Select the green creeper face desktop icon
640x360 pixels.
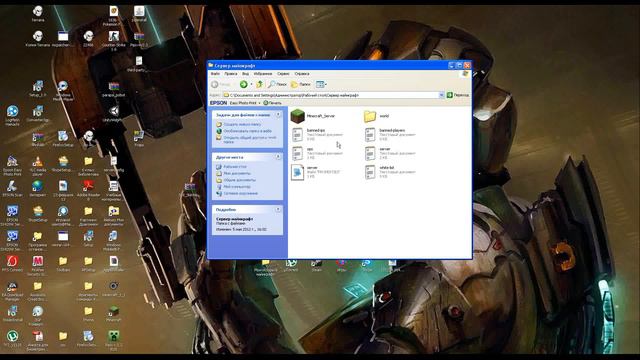(113, 341)
